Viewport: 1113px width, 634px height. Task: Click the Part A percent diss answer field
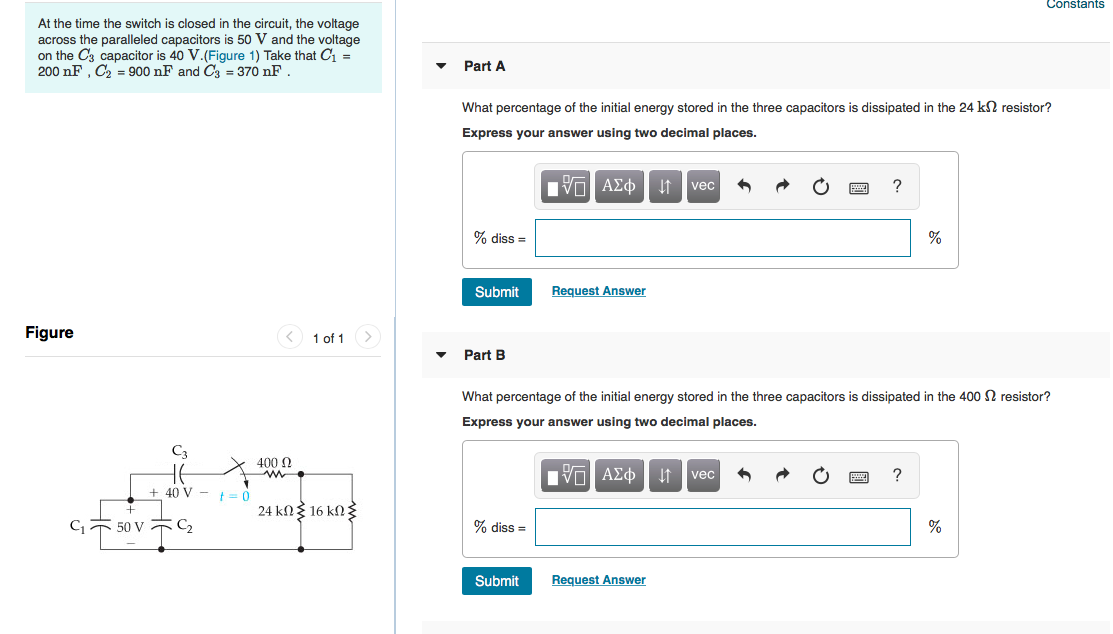coord(722,237)
